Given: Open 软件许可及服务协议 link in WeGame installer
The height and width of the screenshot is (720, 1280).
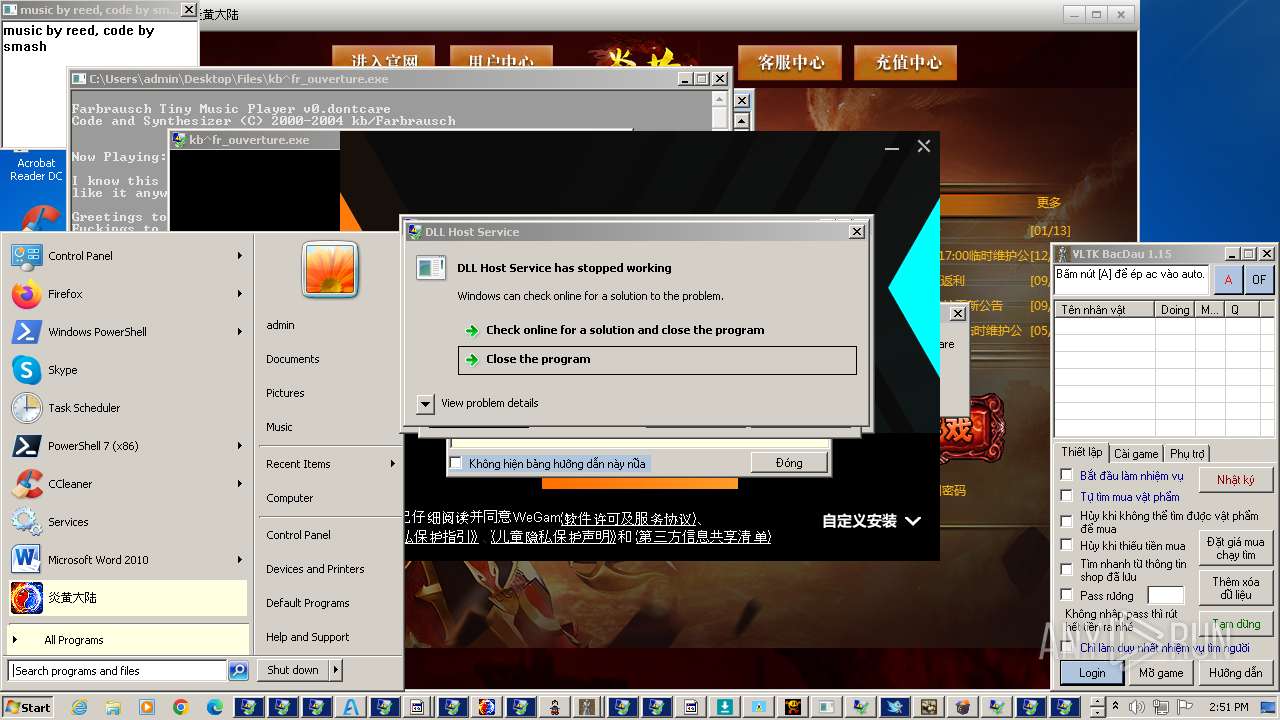Looking at the screenshot, I should point(628,518).
